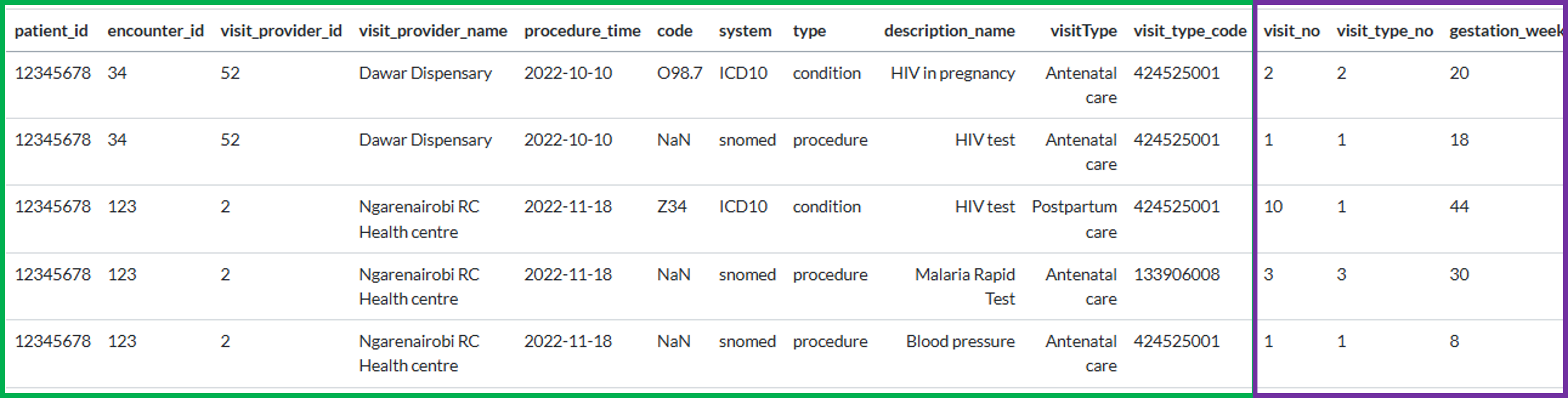
Task: Click the Z34 code cell
Action: (671, 207)
